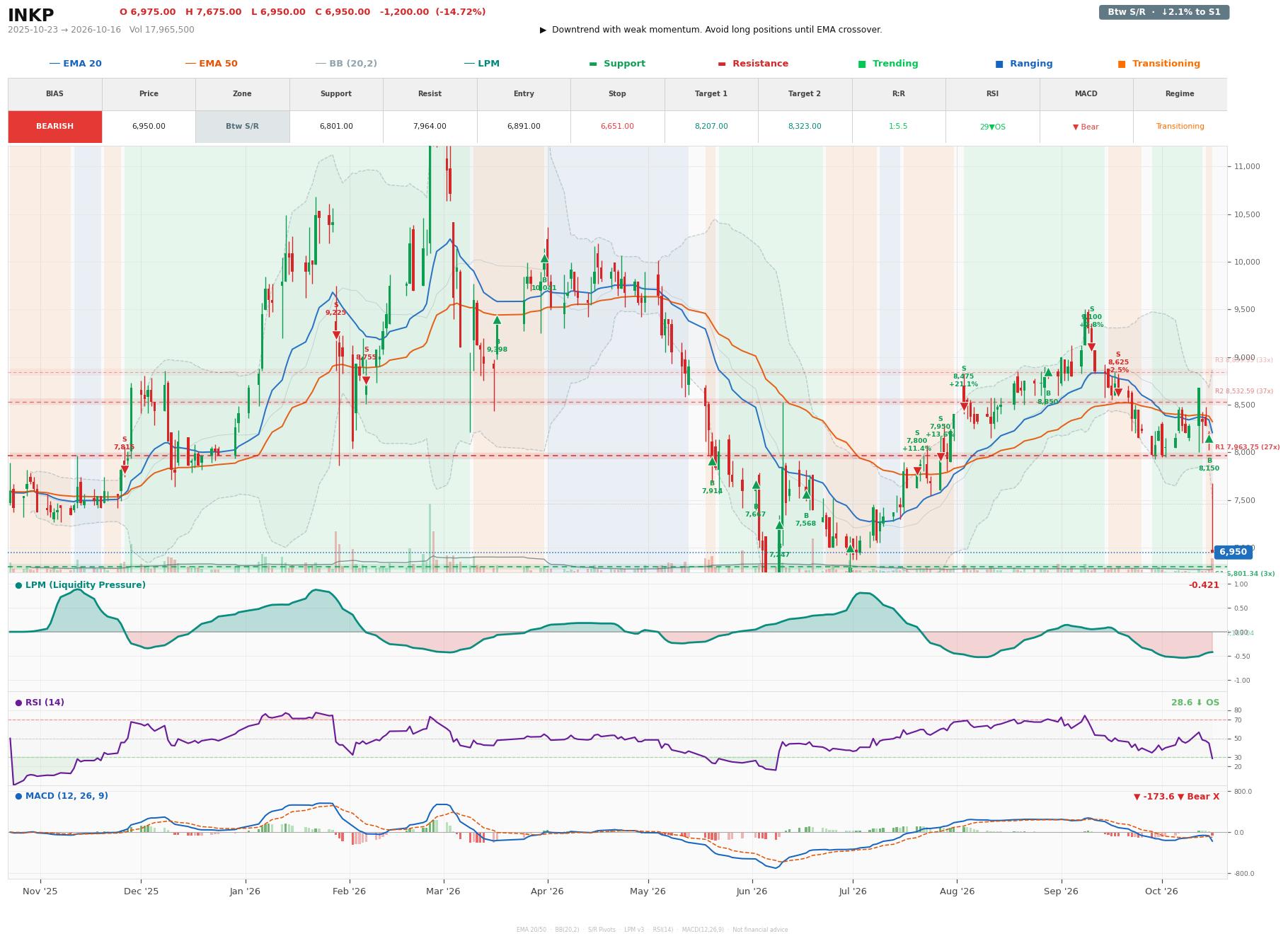1288x941 pixels.
Task: Select the Ranging regime legend entry
Action: (x=1024, y=64)
